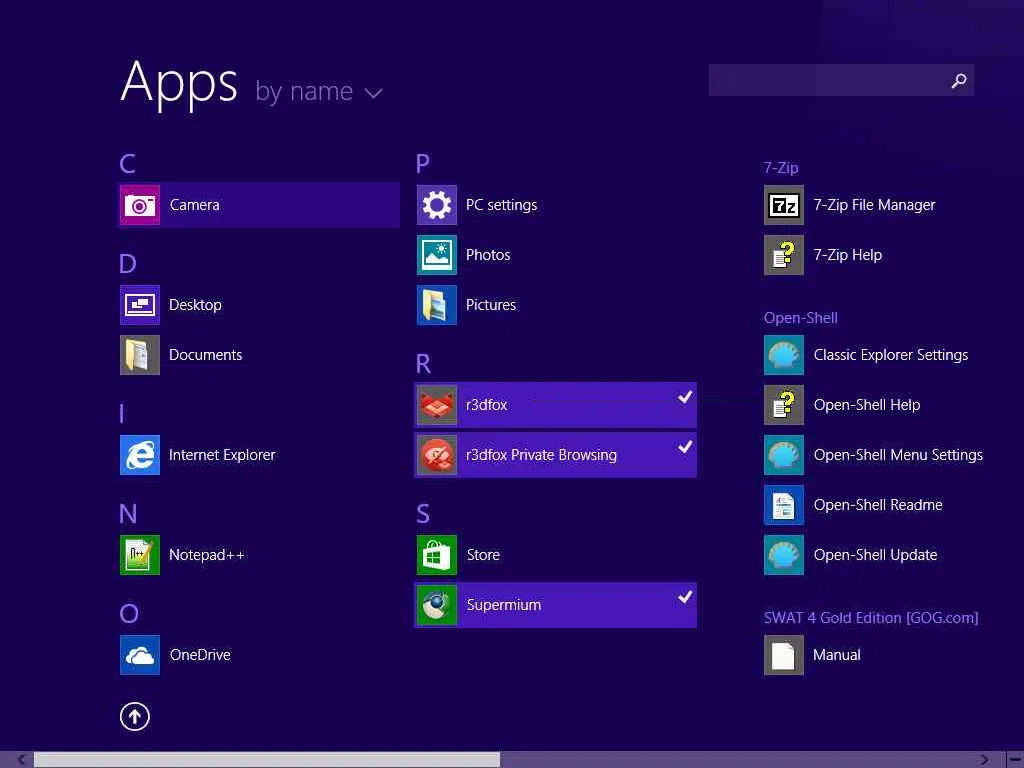This screenshot has height=768, width=1024.
Task: Click inside the apps search field
Action: [841, 80]
